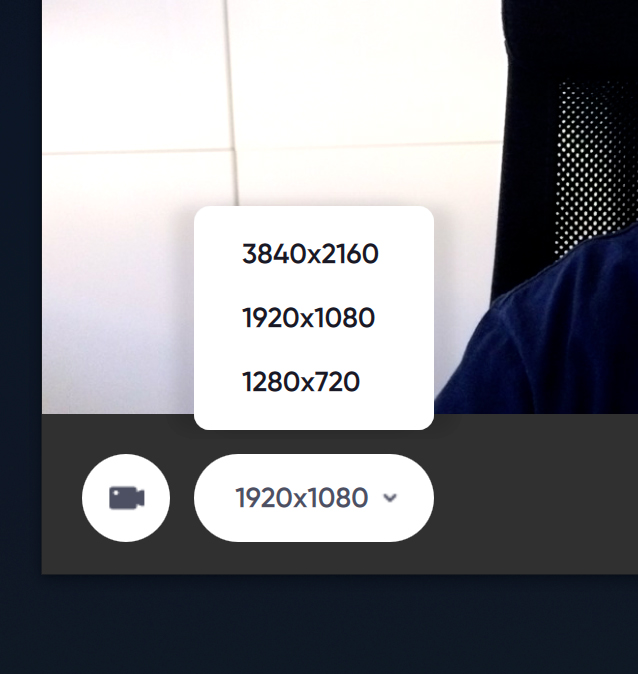Screen dimensions: 638x674
Task: Choose the 1920x1080 option in the popup
Action: (309, 318)
